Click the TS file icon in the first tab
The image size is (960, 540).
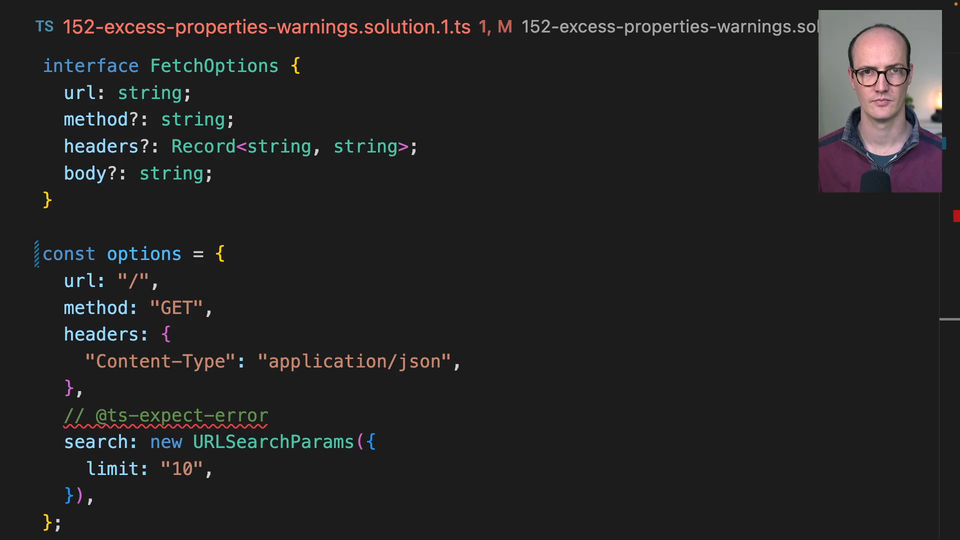(x=45, y=27)
